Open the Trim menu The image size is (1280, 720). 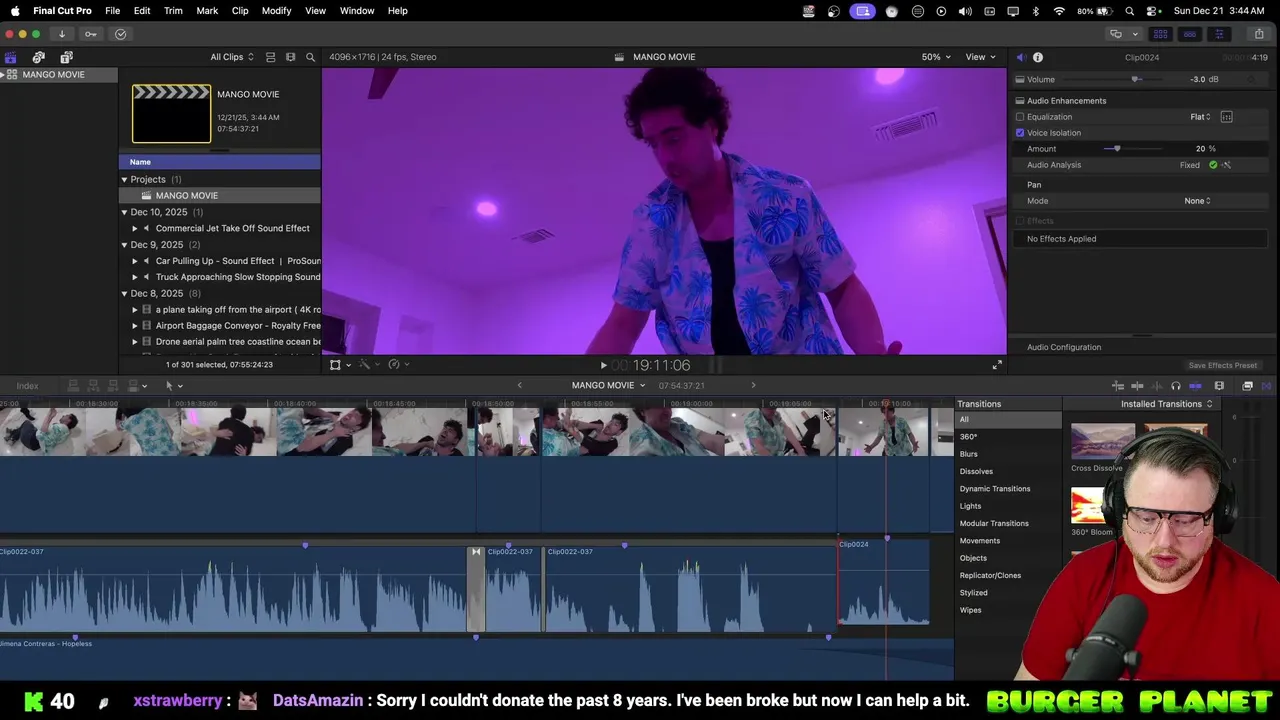click(x=173, y=11)
